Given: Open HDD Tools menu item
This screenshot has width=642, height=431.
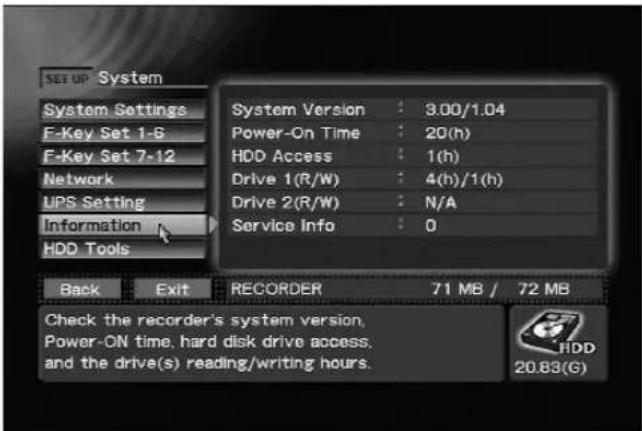Looking at the screenshot, I should pyautogui.click(x=122, y=248).
